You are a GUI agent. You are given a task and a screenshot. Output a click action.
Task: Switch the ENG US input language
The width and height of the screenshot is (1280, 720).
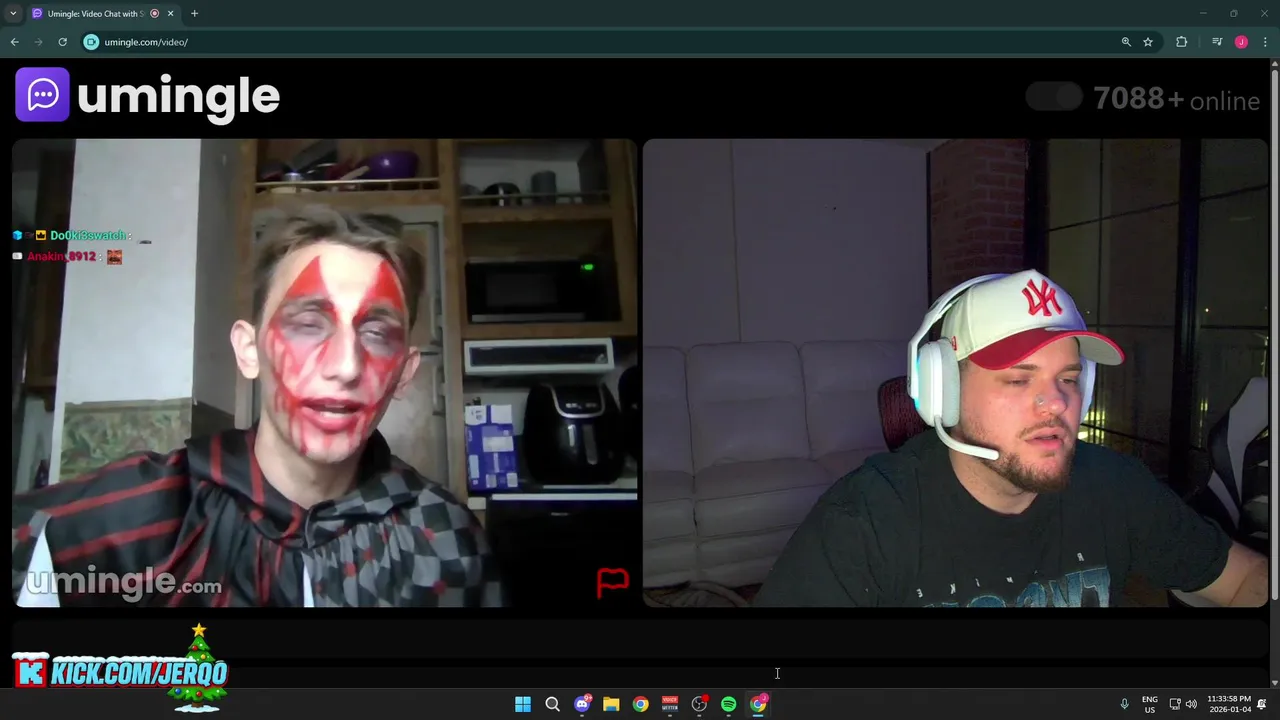[x=1150, y=704]
